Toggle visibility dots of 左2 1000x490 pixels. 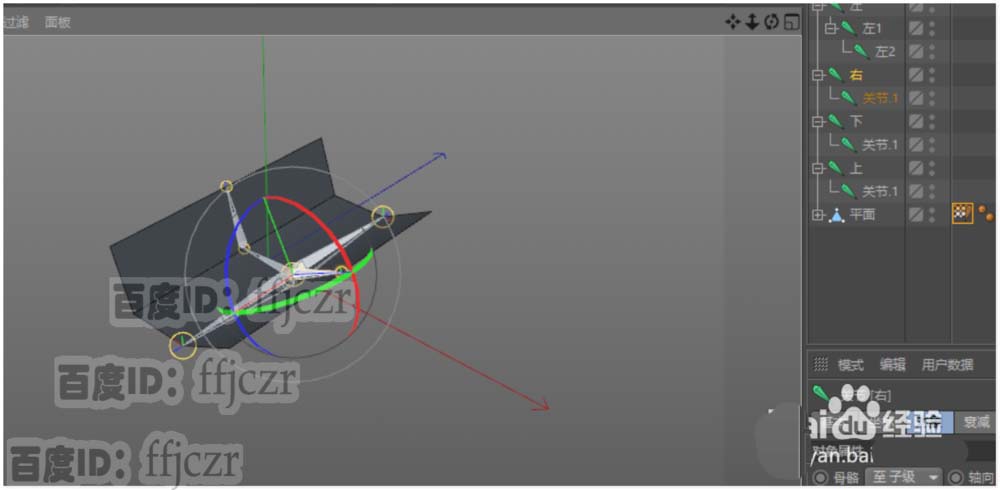click(932, 52)
